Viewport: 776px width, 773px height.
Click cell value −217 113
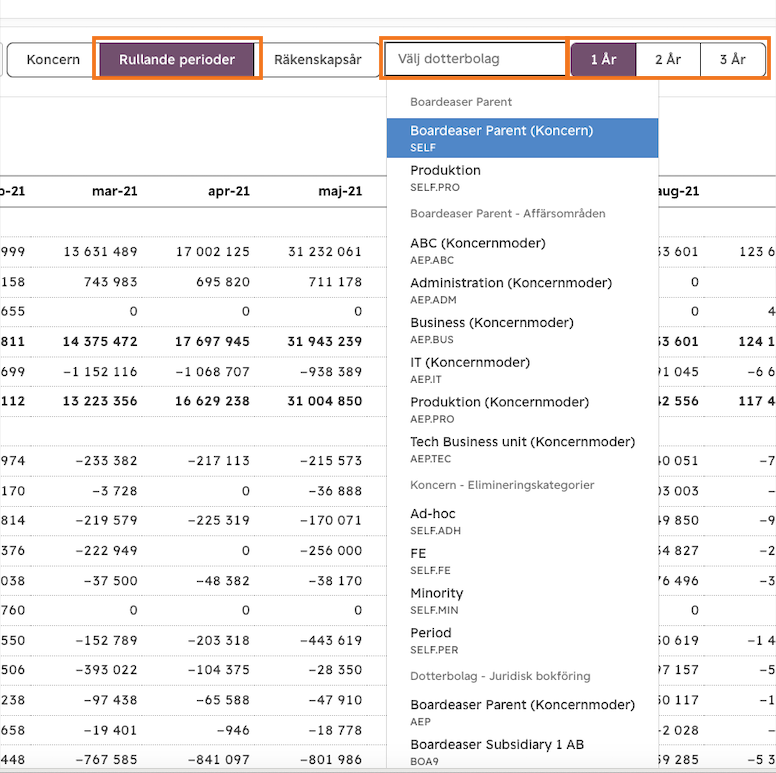tap(219, 461)
